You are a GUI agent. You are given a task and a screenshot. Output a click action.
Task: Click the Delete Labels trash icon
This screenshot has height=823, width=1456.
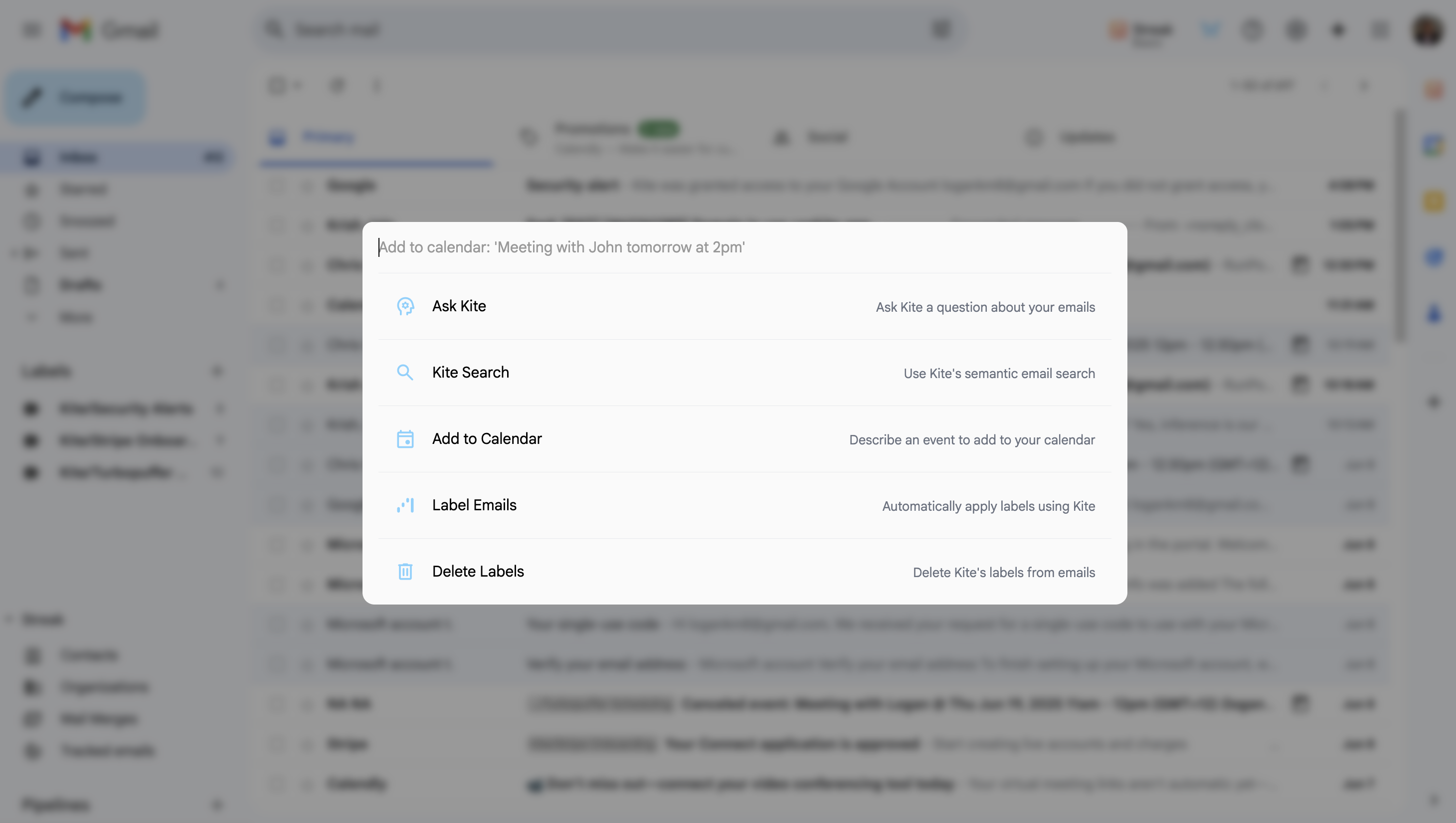point(405,572)
